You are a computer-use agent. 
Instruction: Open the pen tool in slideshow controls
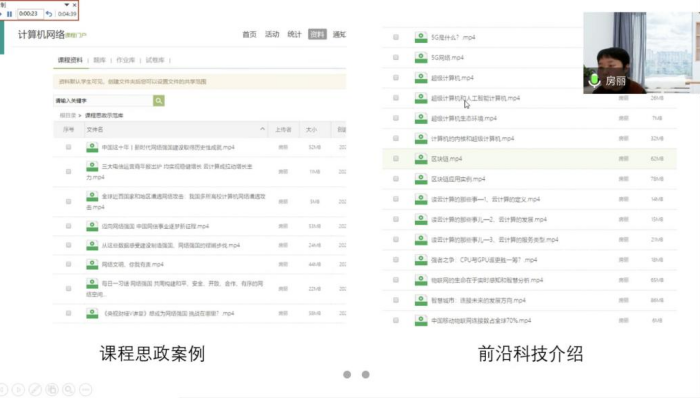click(x=35, y=390)
